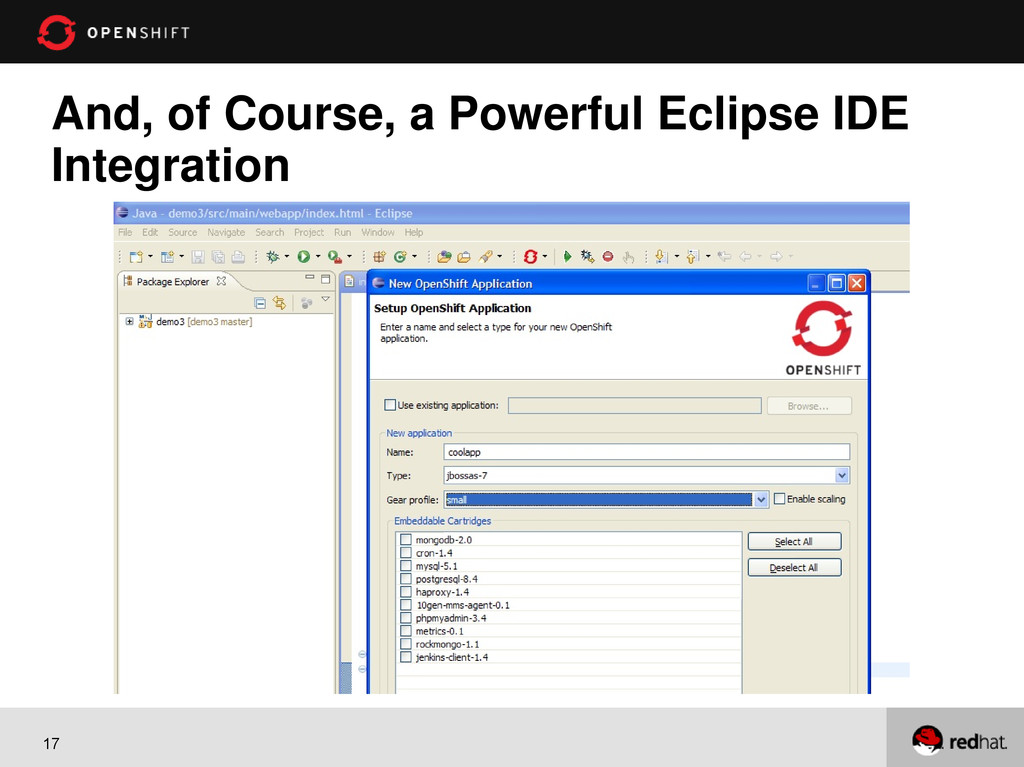
Task: Expand the demo3 project tree node
Action: click(129, 321)
